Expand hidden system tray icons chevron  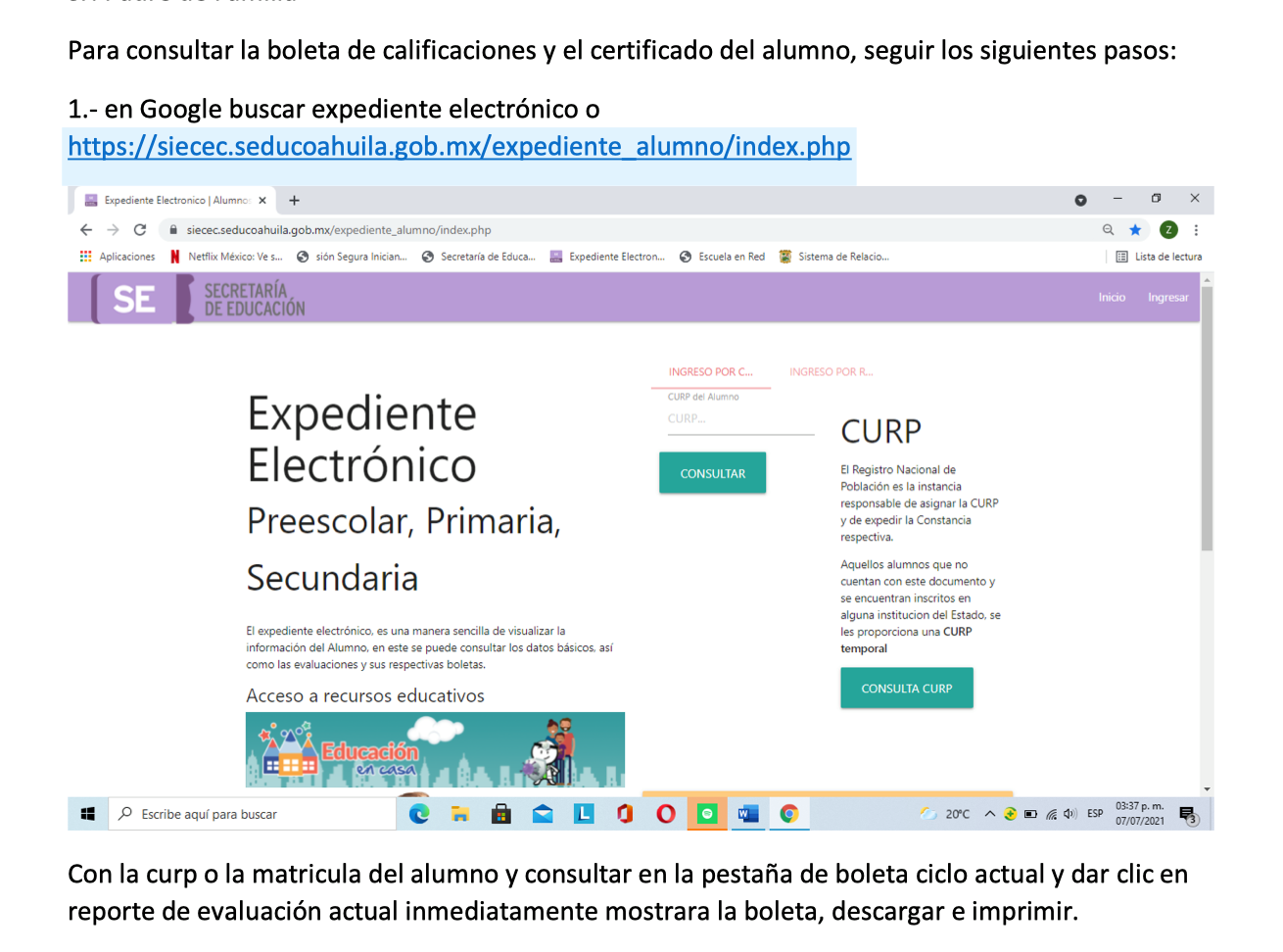[x=990, y=814]
